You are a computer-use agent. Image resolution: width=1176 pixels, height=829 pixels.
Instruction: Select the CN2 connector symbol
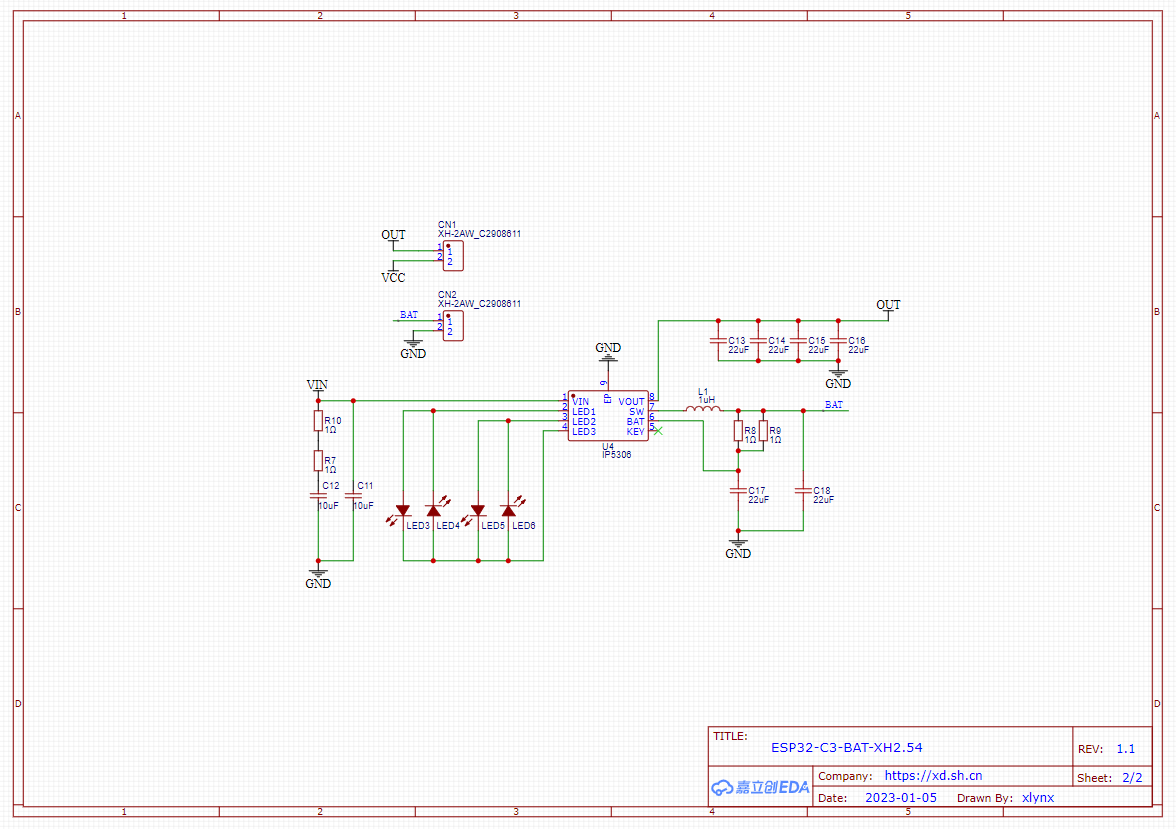tap(453, 325)
